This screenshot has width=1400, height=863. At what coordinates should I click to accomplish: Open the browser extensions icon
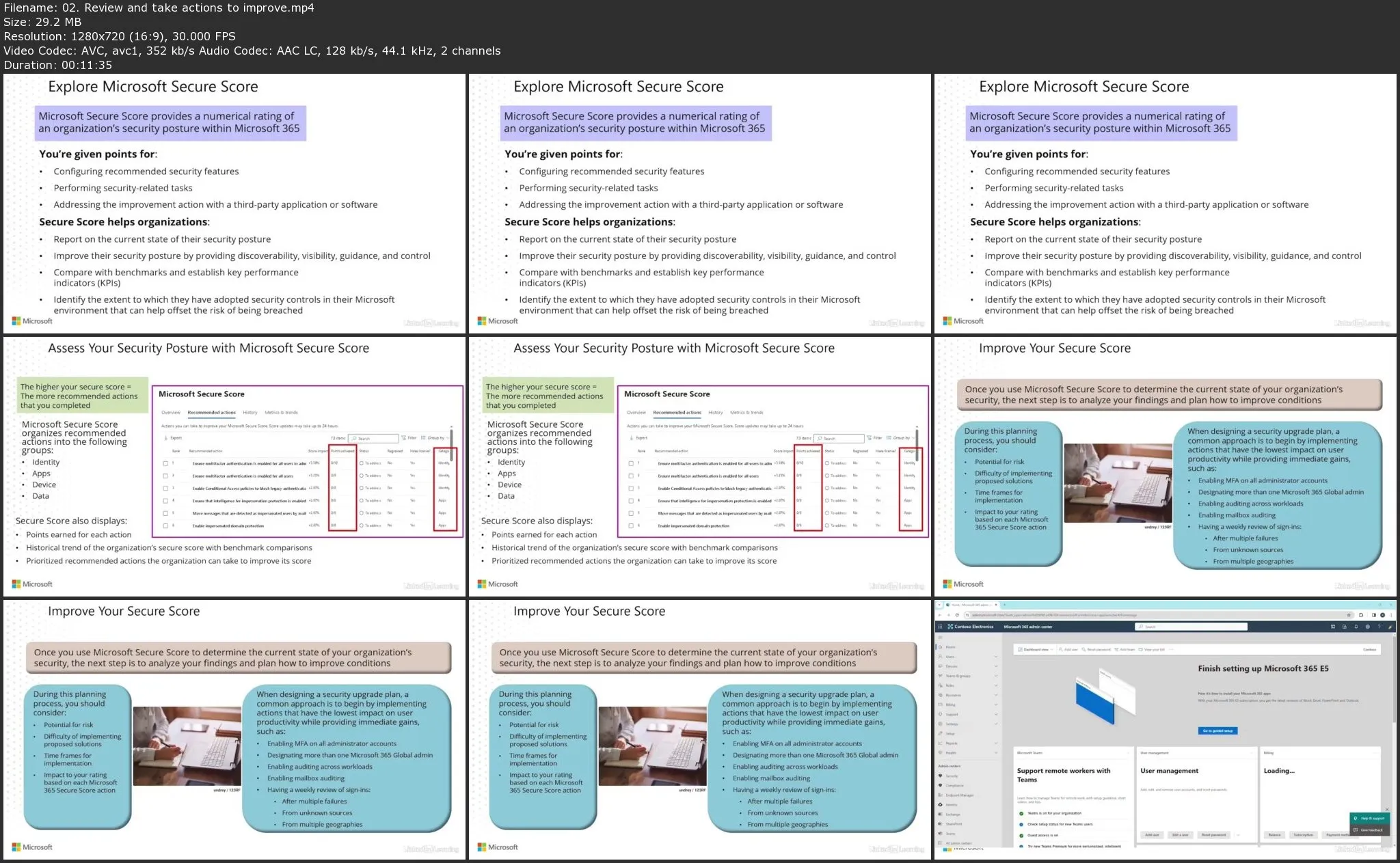(x=1361, y=615)
